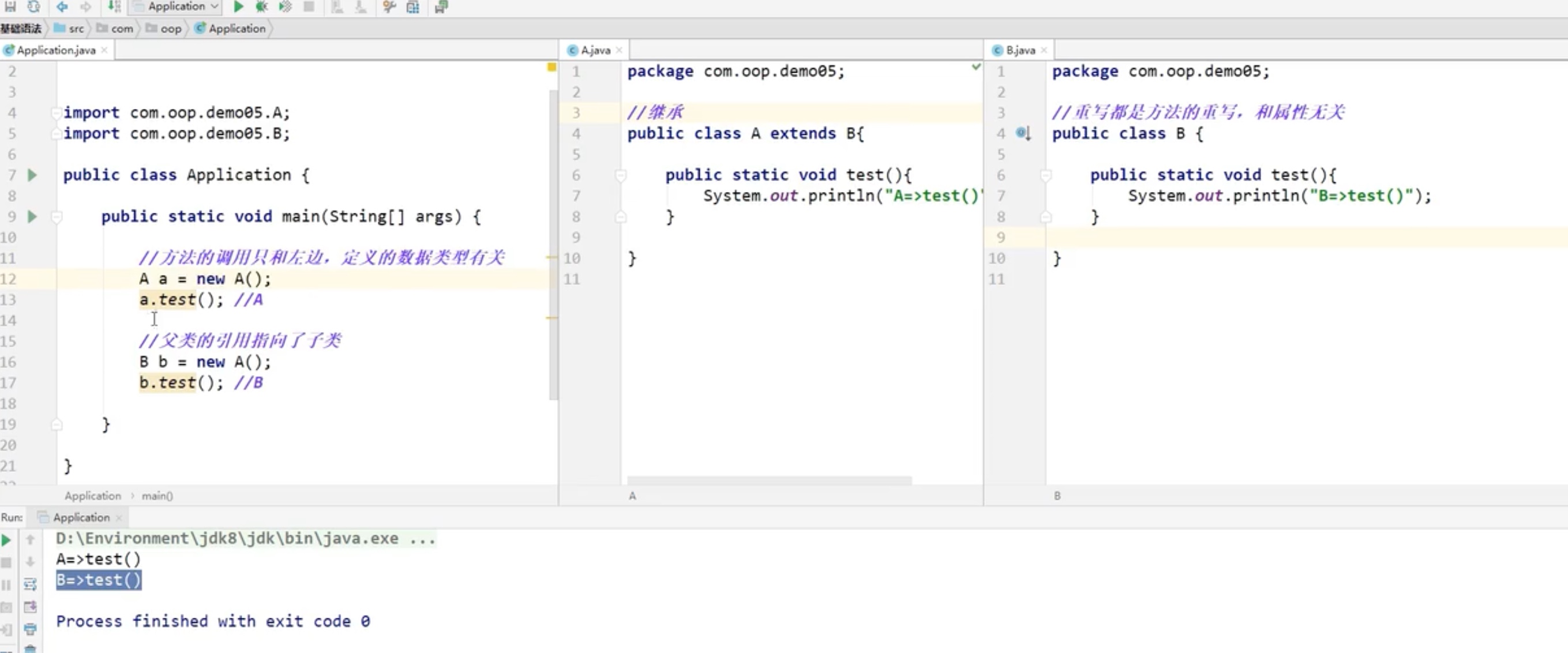The width and height of the screenshot is (1568, 653).
Task: Open the Application run configuration dropdown
Action: [177, 7]
